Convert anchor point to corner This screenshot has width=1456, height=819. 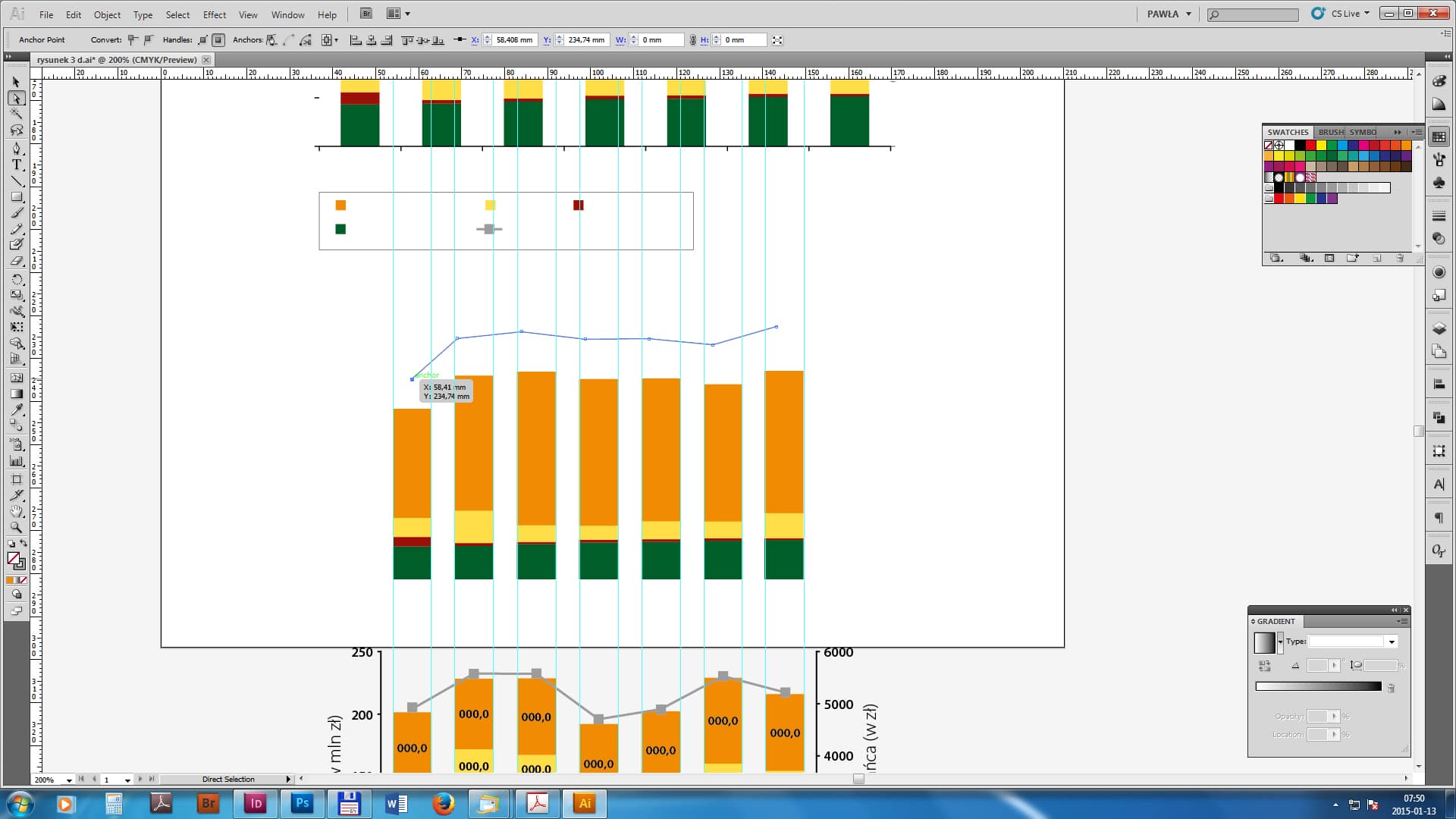click(x=133, y=39)
